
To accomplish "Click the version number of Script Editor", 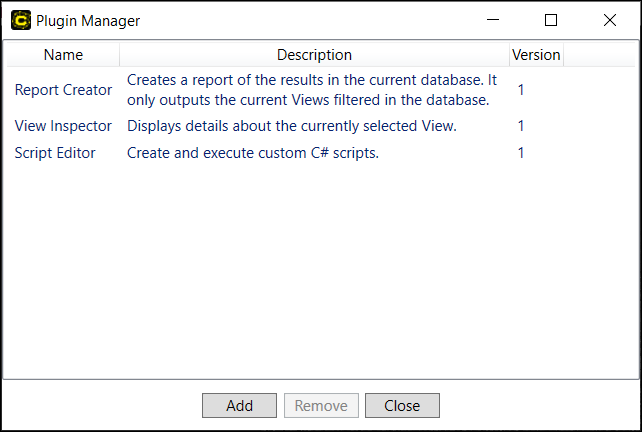I will [521, 153].
